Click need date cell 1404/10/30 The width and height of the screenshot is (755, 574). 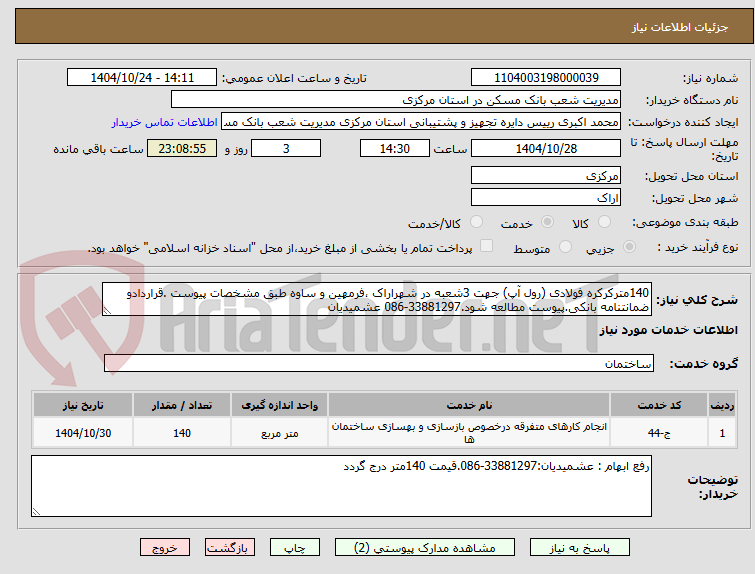(83, 433)
